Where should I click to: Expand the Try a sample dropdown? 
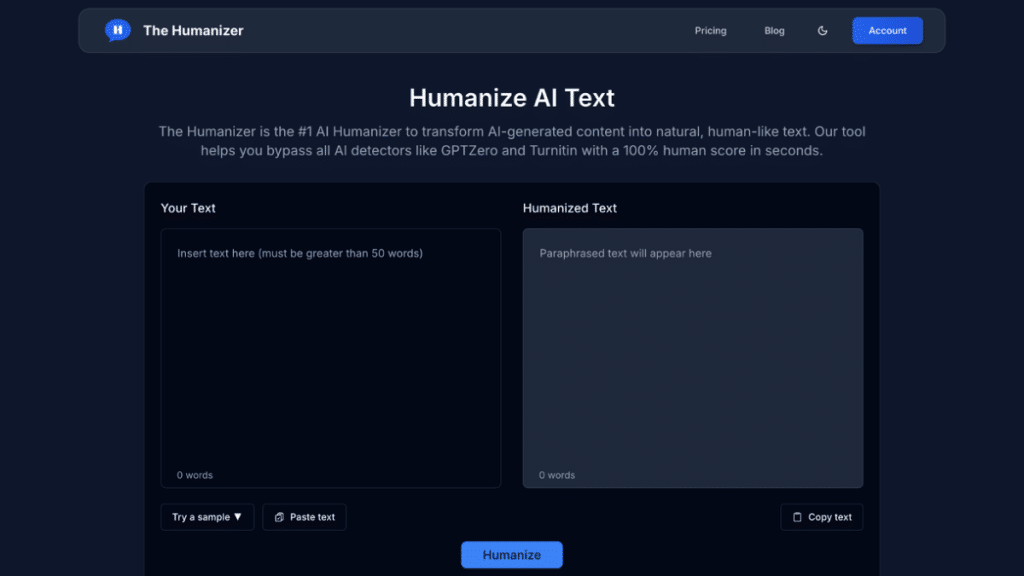[x=207, y=517]
